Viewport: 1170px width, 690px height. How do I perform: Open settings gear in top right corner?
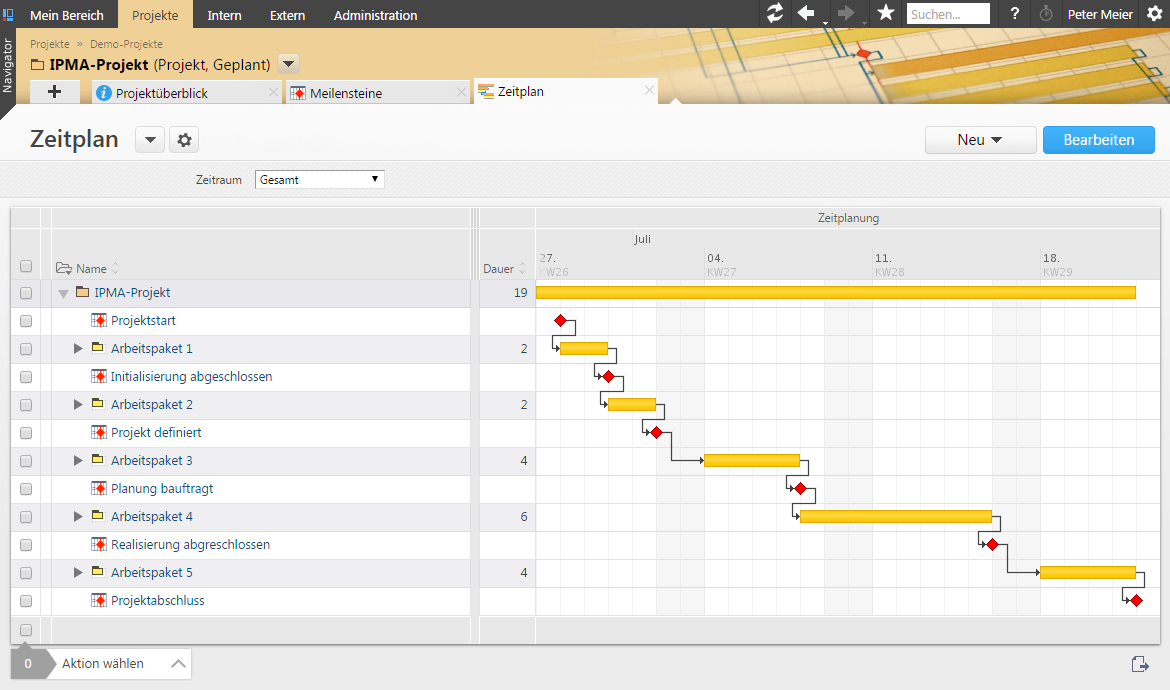click(x=1154, y=14)
